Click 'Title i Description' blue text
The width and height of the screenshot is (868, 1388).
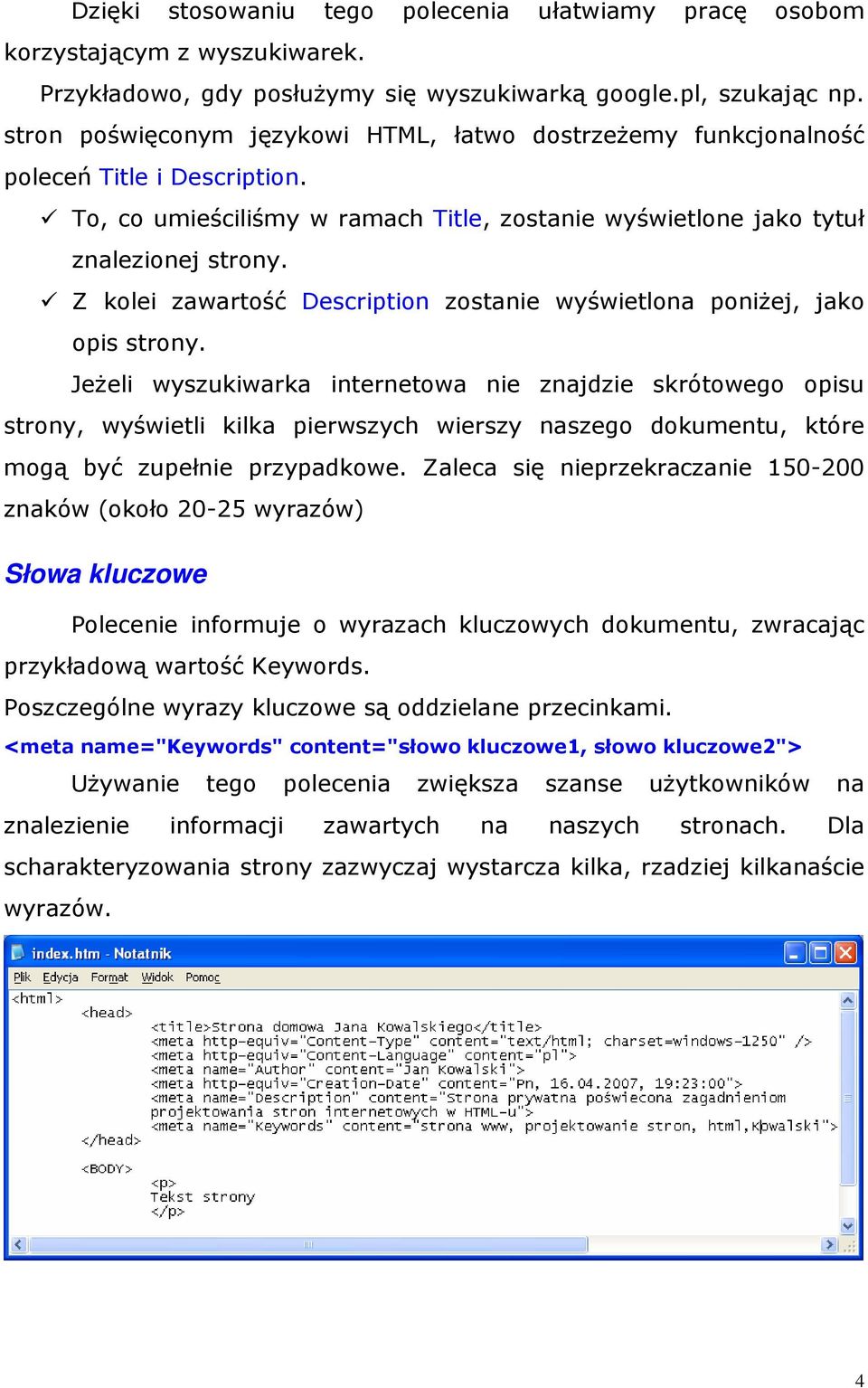pyautogui.click(x=199, y=177)
